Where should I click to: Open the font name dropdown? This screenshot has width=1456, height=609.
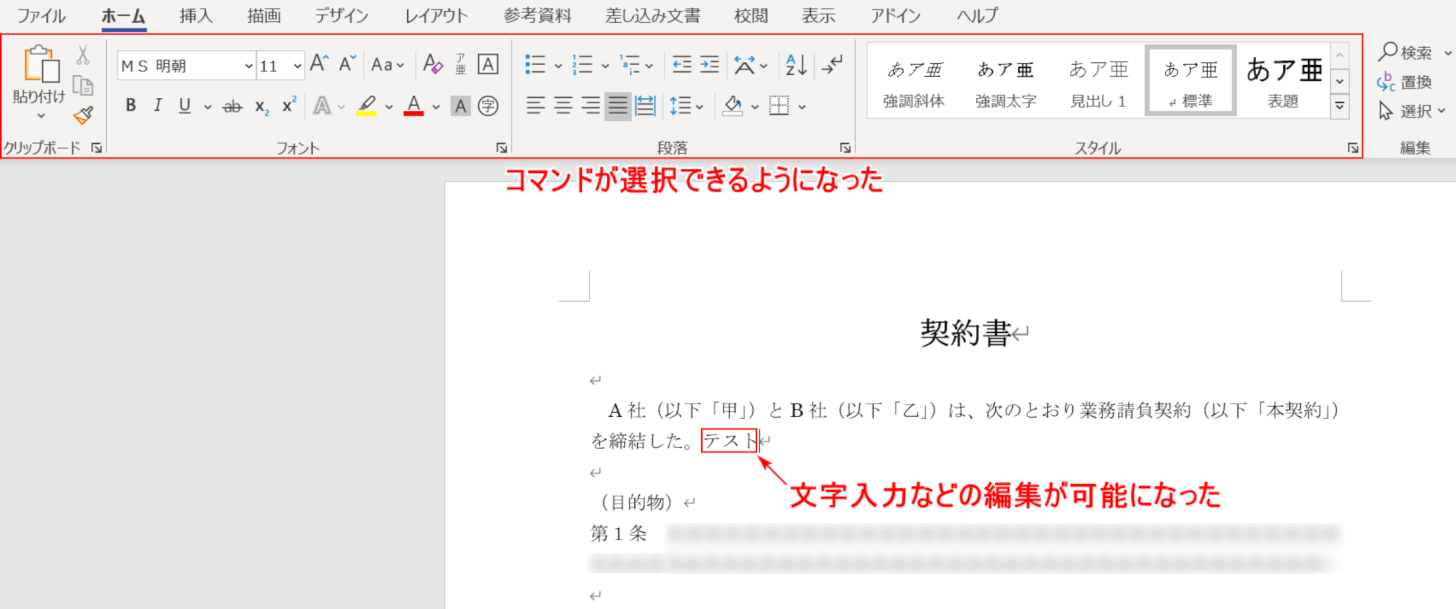click(248, 66)
